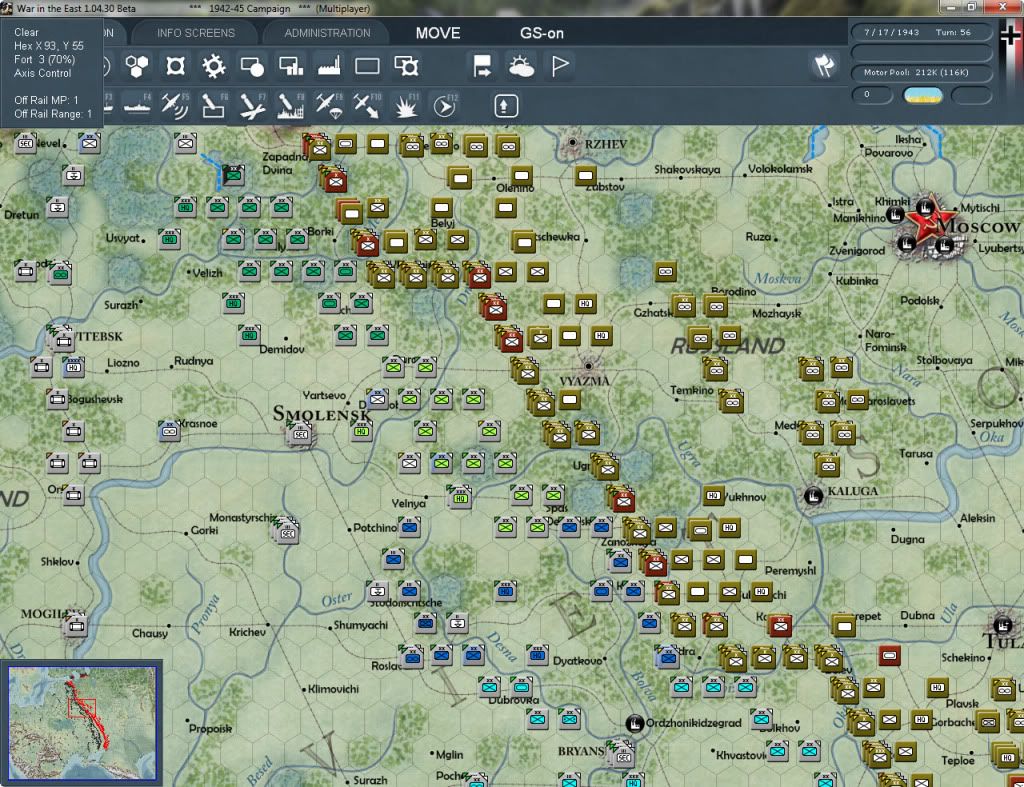Click the overlapping rectangle and frame icon
Image resolution: width=1024 pixels, height=787 pixels.
tap(406, 66)
